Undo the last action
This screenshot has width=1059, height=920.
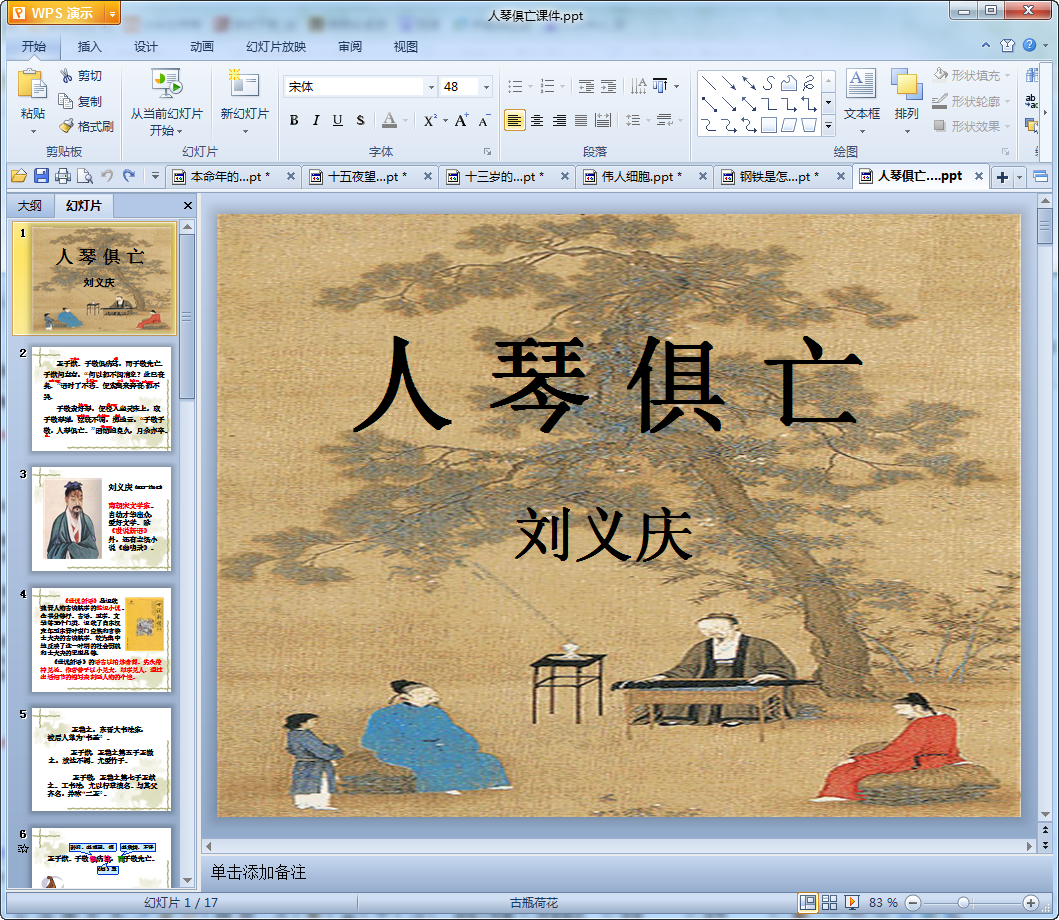(x=107, y=176)
